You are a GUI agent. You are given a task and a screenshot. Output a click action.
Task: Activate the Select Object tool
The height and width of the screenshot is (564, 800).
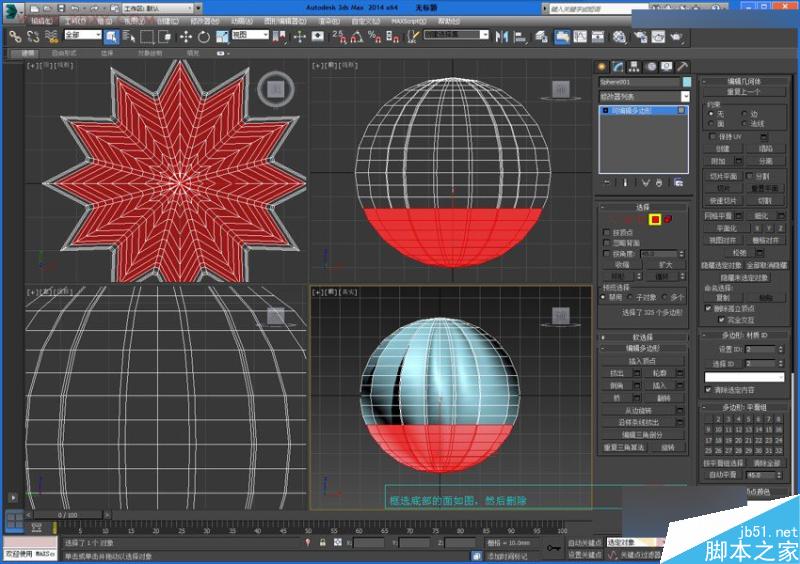click(x=111, y=37)
